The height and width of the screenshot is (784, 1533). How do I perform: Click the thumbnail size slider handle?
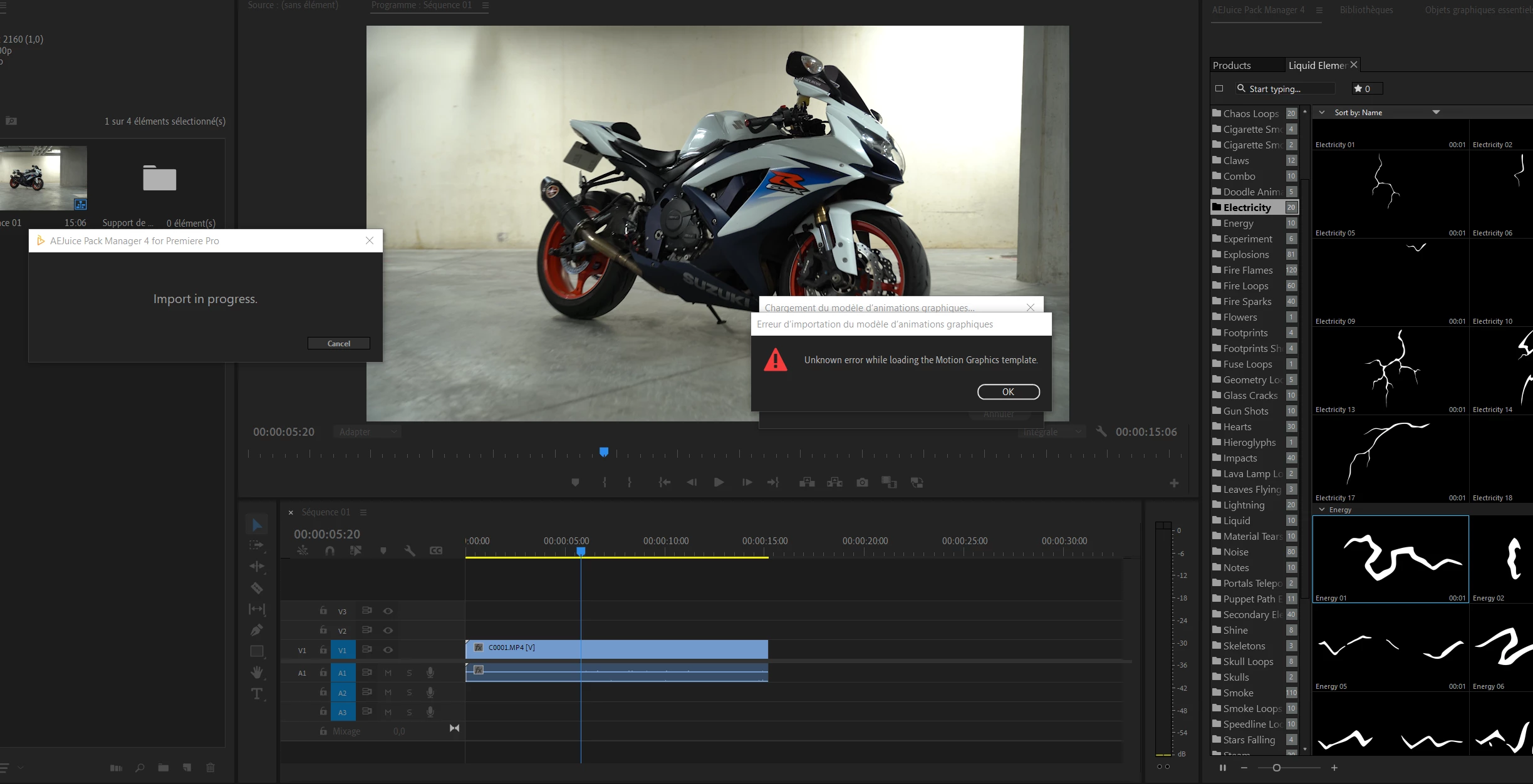(1276, 768)
